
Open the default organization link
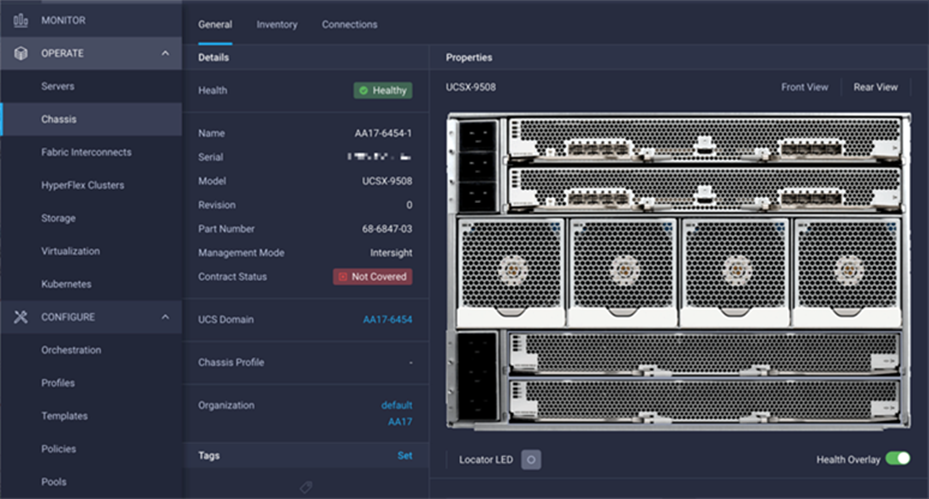396,405
